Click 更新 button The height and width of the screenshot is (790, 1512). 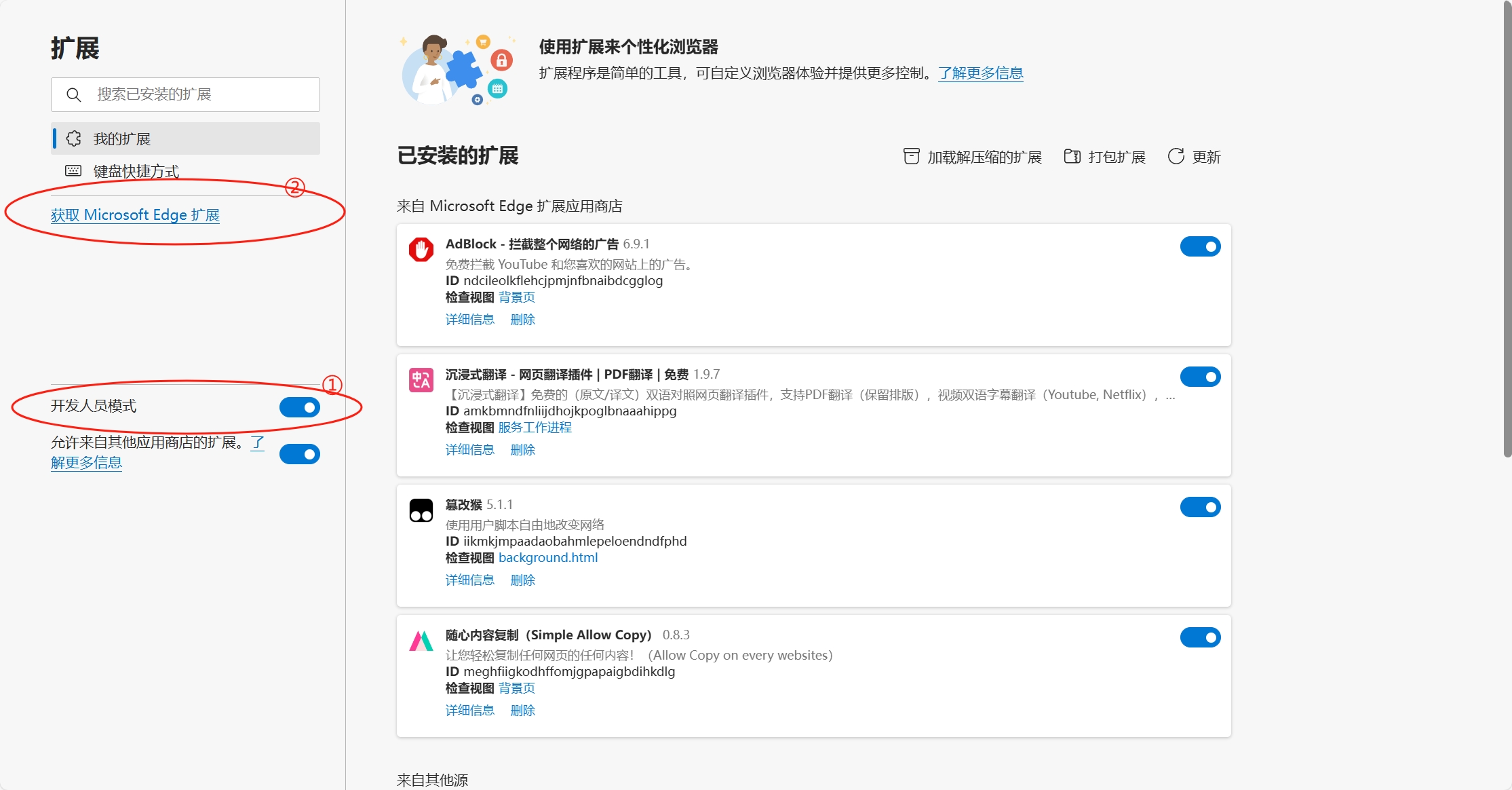(1195, 157)
